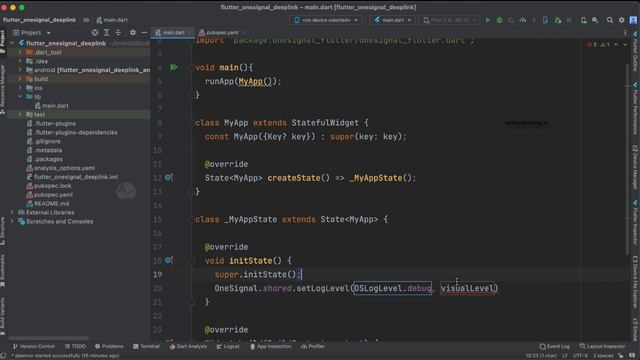Expand the .dart_tool folder

20,52
